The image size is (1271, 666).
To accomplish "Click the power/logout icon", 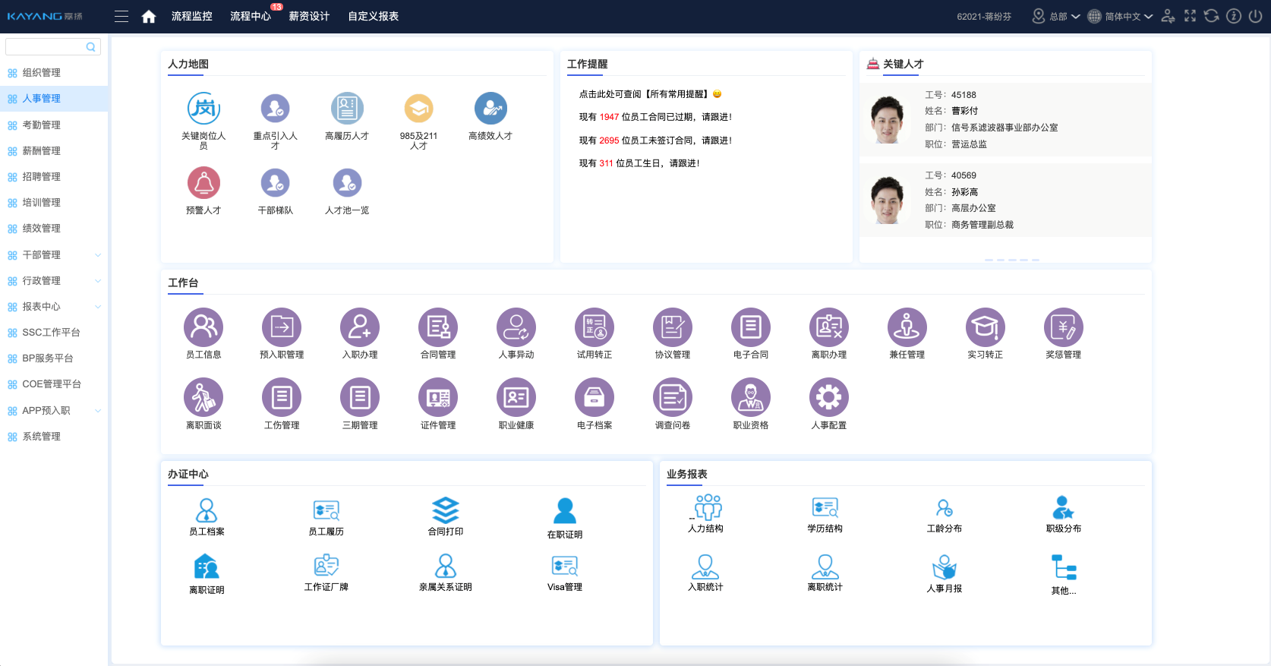I will (1255, 16).
